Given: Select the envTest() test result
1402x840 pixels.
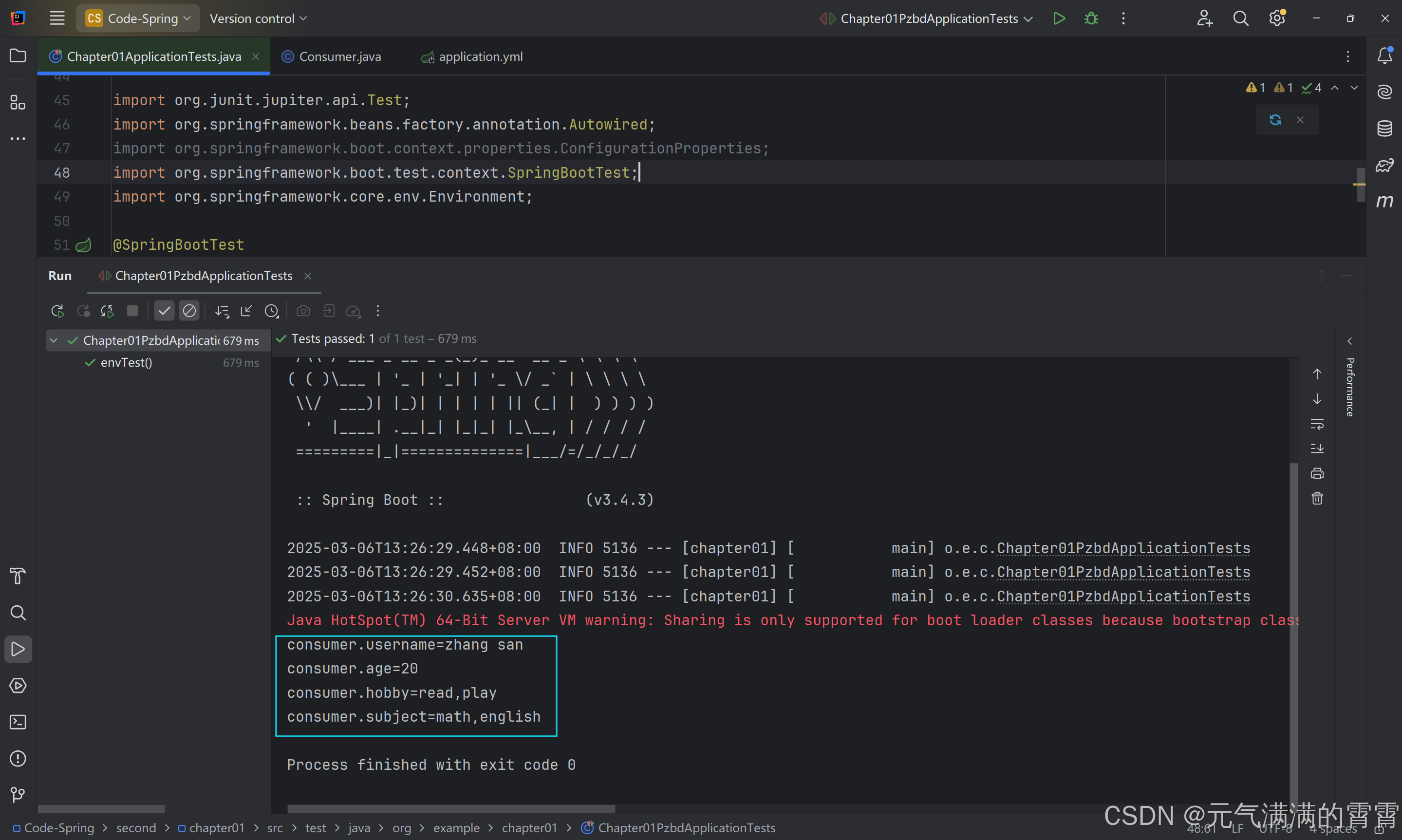Looking at the screenshot, I should 126,362.
